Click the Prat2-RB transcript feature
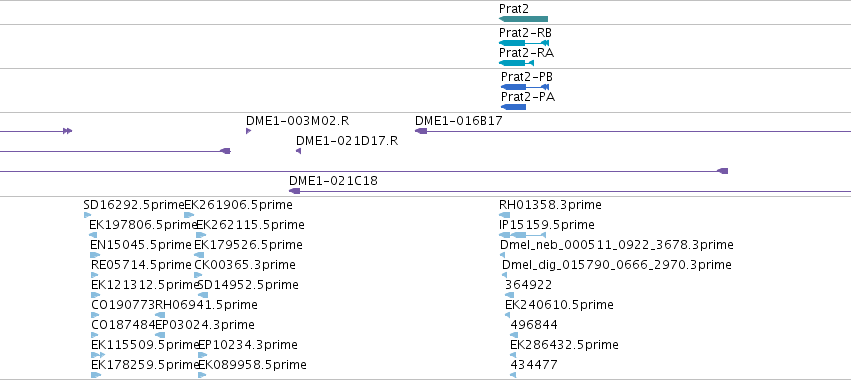 (x=524, y=43)
